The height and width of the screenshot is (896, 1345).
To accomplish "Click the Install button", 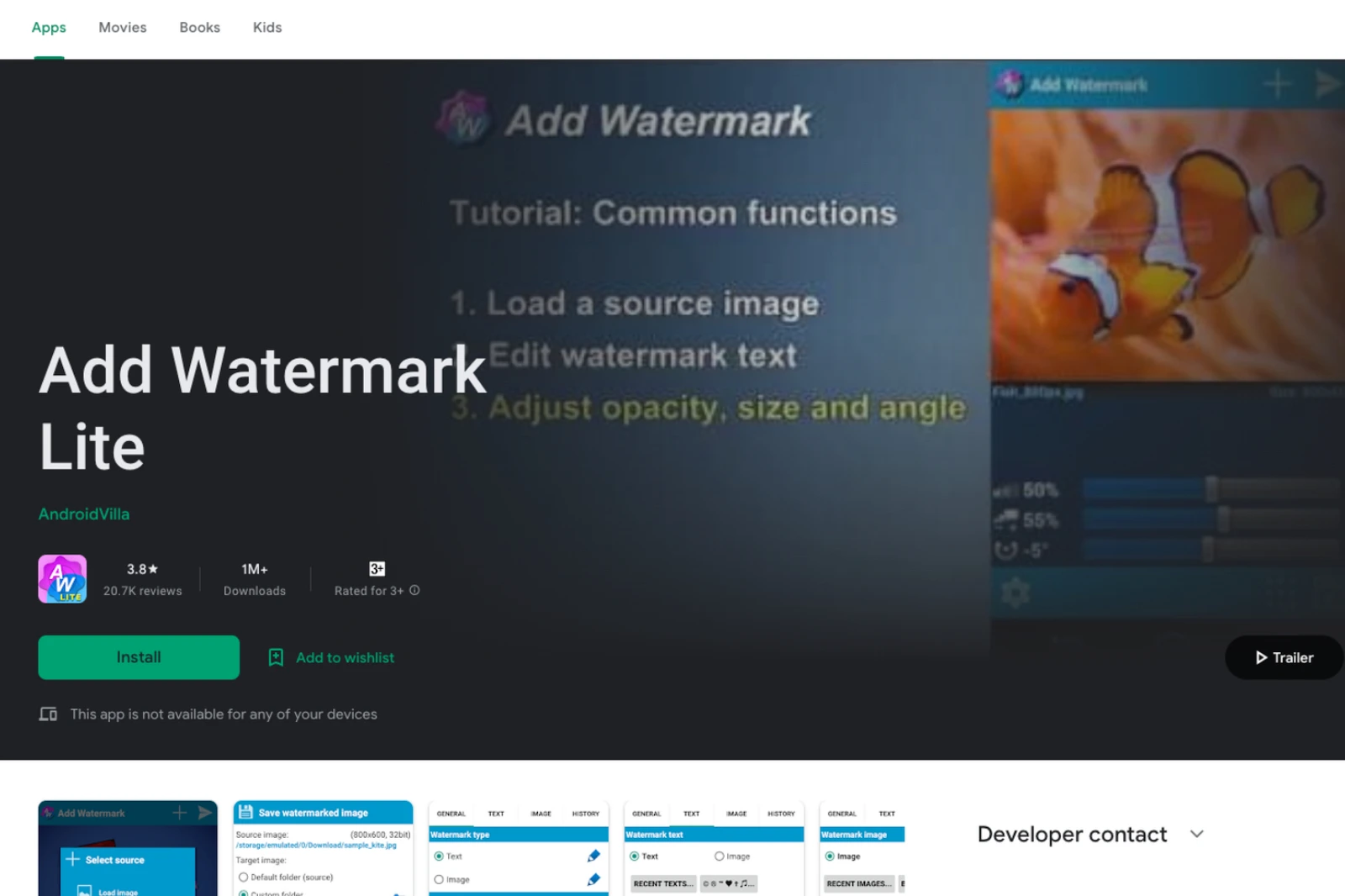I will [x=138, y=657].
